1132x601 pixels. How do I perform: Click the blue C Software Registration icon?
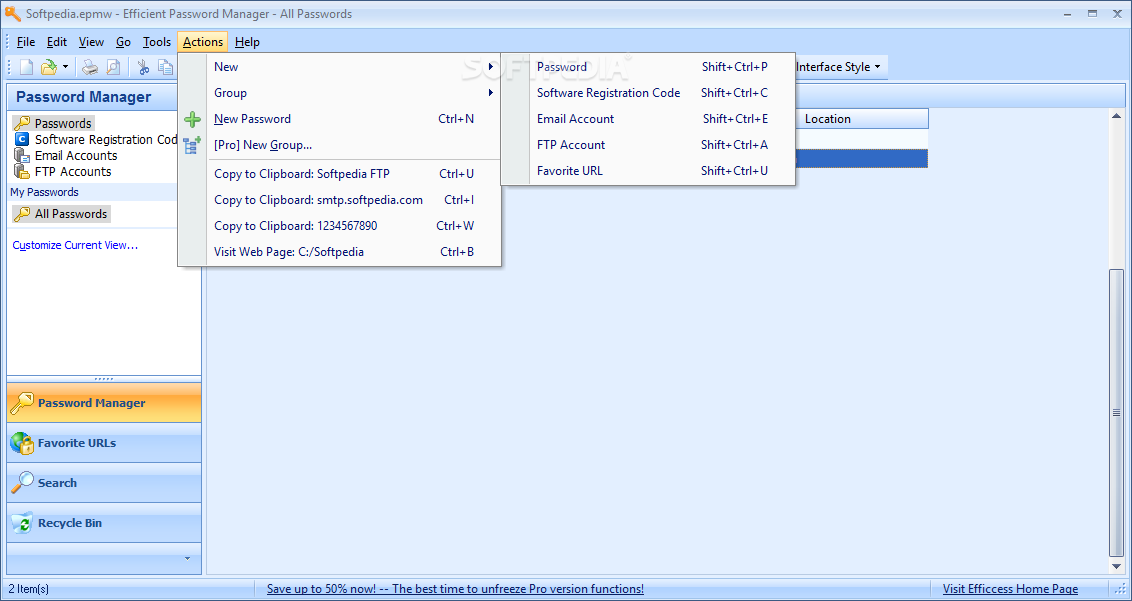point(22,139)
